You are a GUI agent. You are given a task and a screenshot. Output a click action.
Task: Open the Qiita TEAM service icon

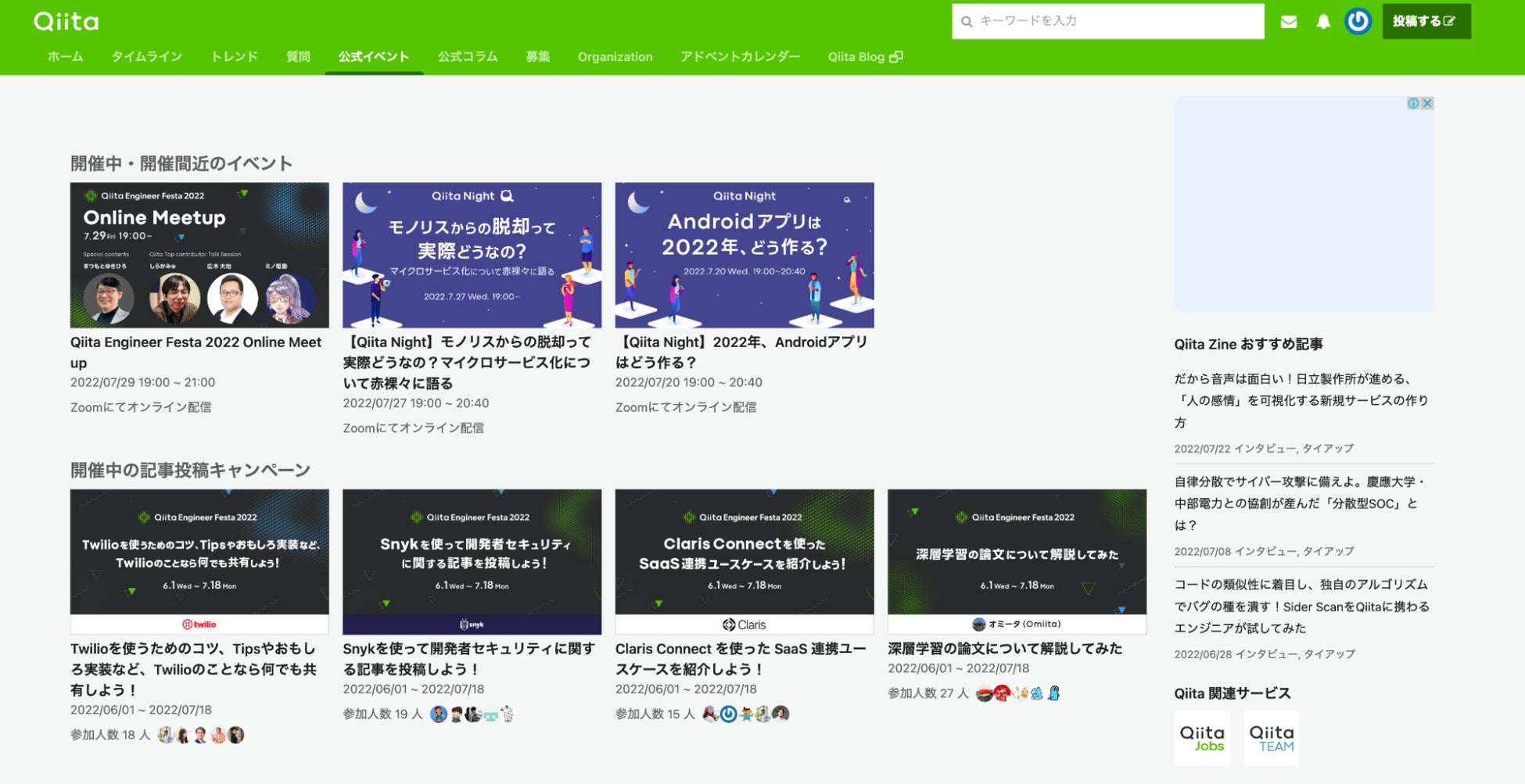1271,738
